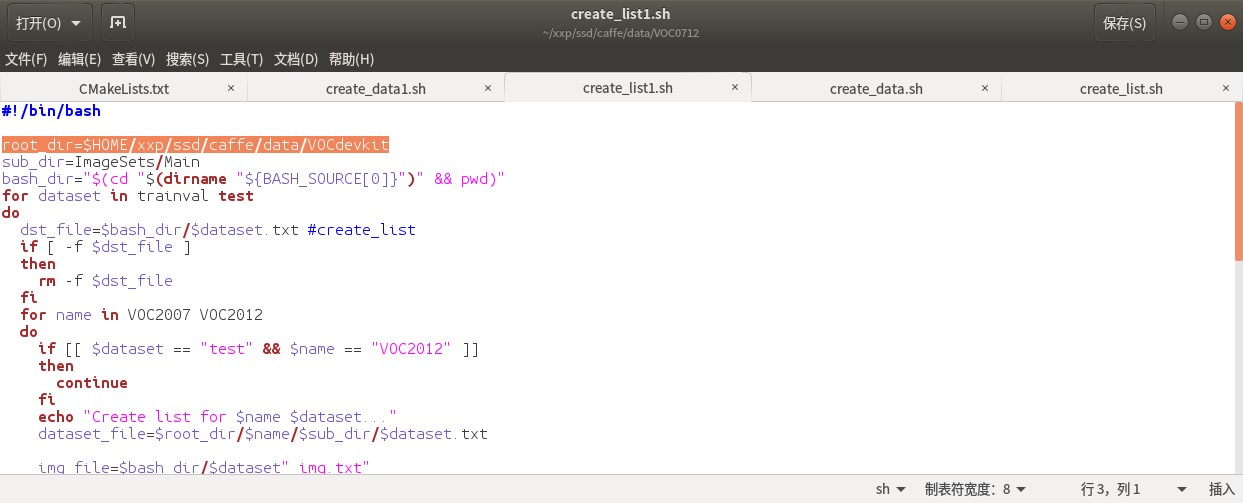Click the dataset_file=$root_dir line
The image size is (1243, 503).
pyautogui.click(x=263, y=434)
